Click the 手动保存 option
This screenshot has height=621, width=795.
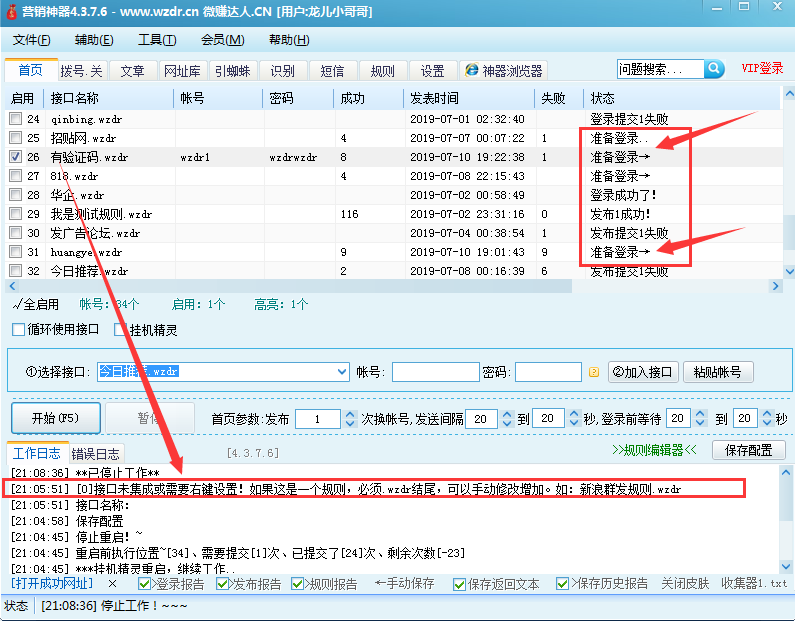(x=405, y=583)
